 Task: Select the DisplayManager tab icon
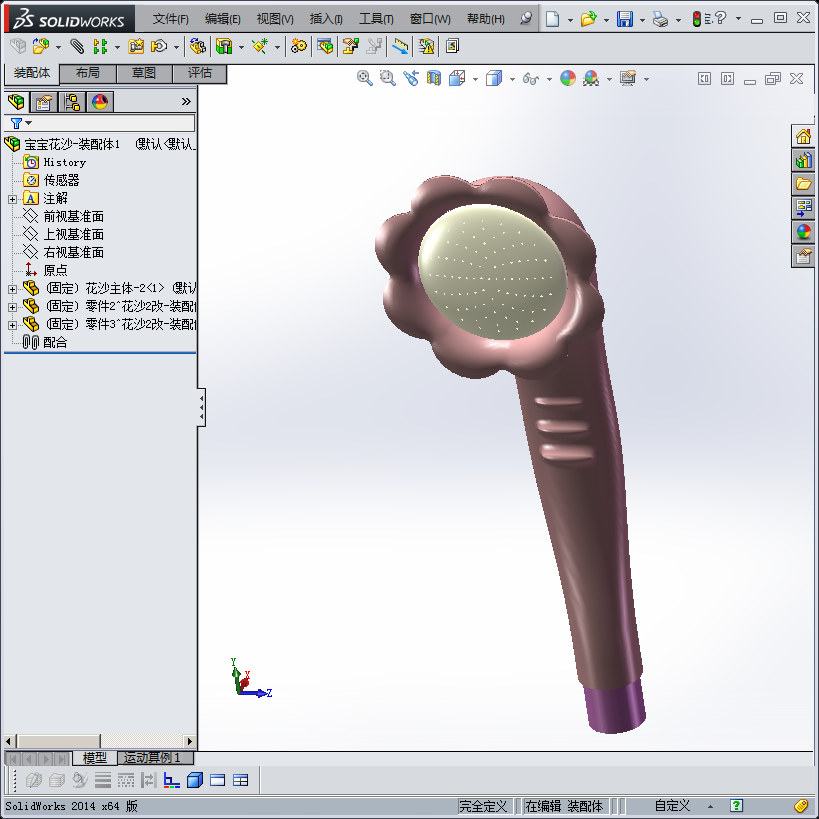pos(100,102)
